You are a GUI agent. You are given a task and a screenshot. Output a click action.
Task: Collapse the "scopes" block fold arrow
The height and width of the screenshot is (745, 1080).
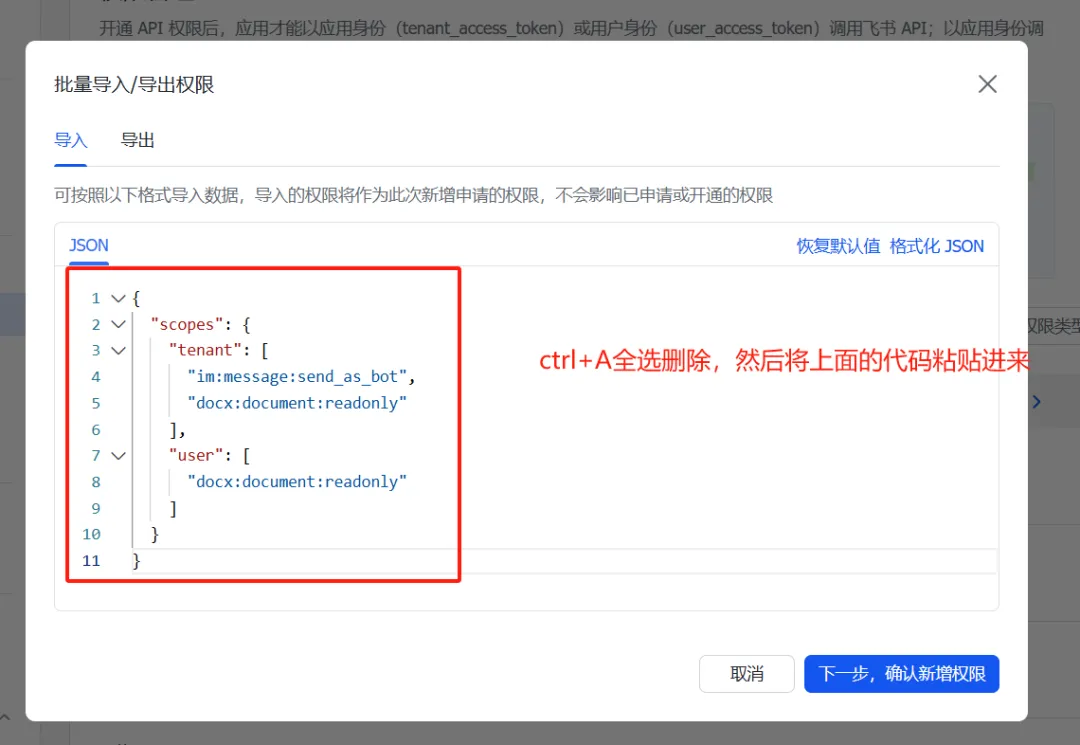click(118, 324)
